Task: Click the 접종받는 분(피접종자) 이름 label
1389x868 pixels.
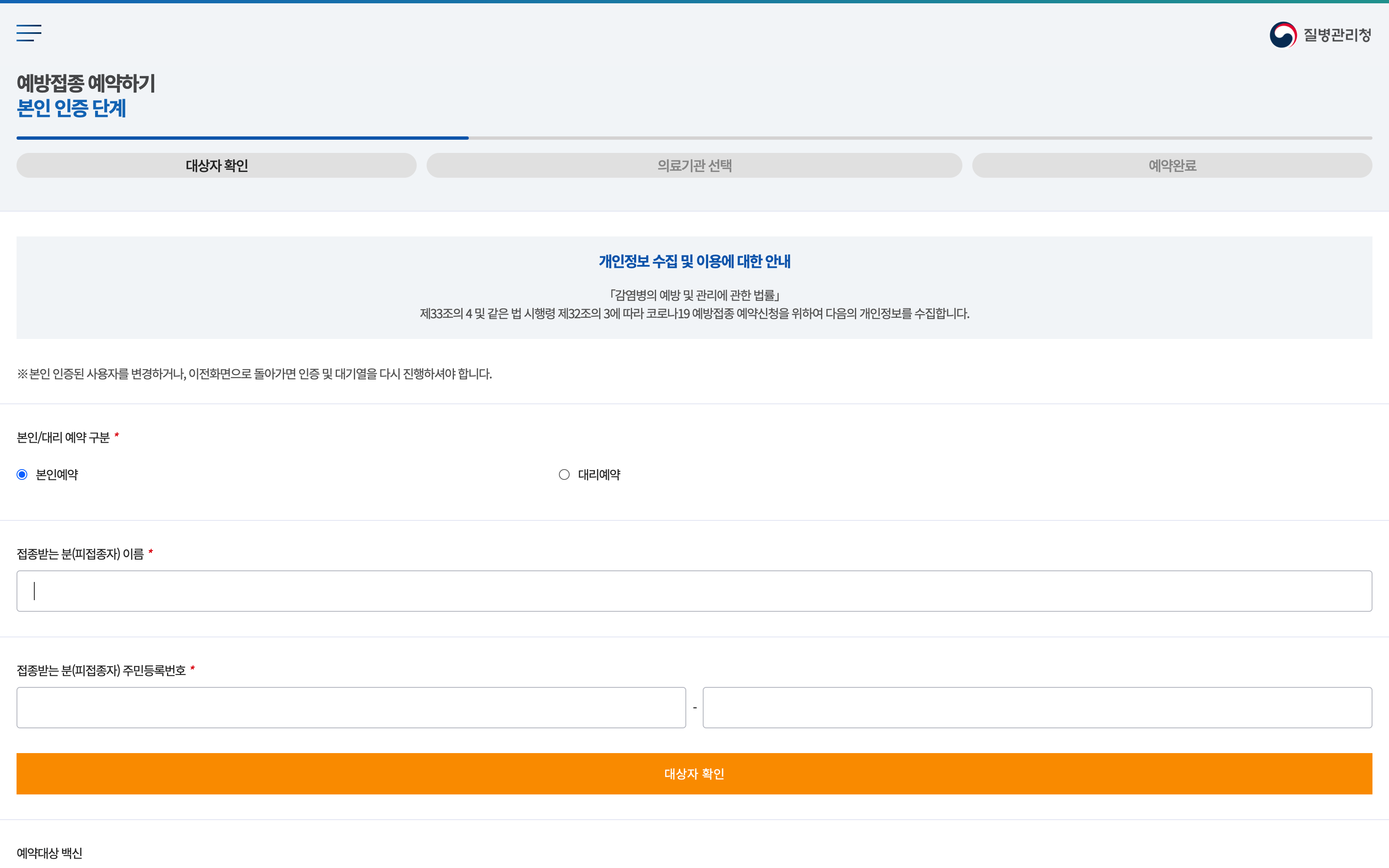Action: tap(80, 554)
